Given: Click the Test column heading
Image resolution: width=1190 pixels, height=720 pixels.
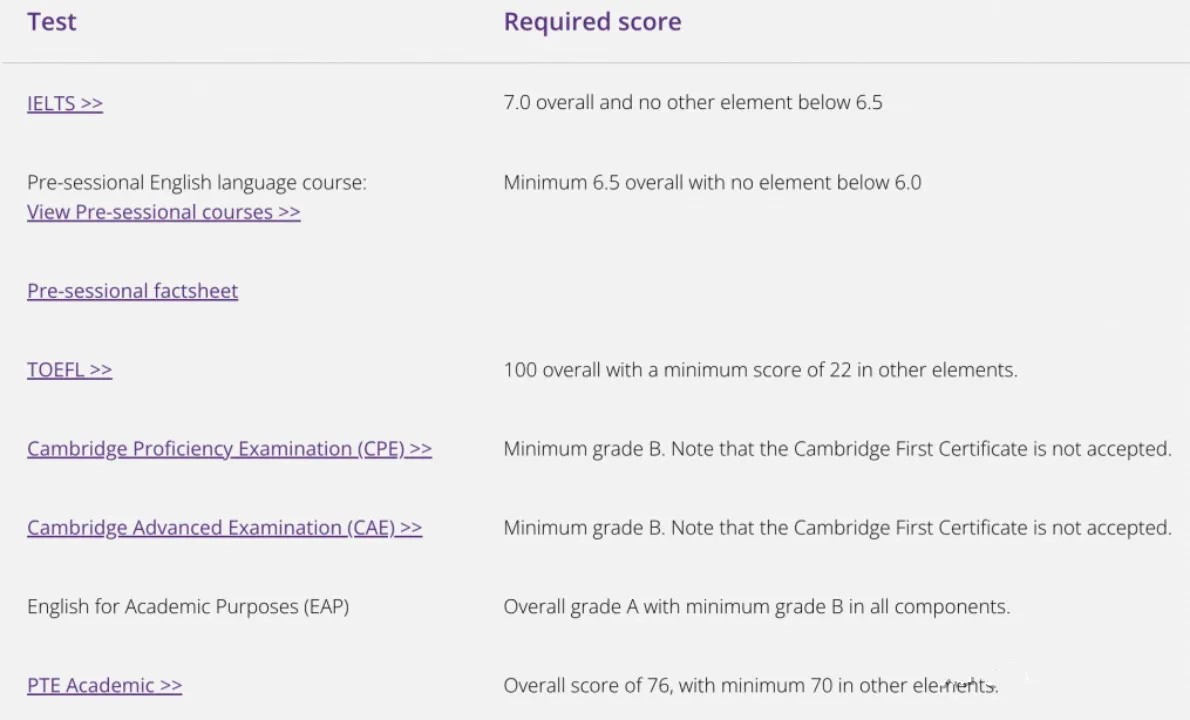Looking at the screenshot, I should [x=52, y=22].
